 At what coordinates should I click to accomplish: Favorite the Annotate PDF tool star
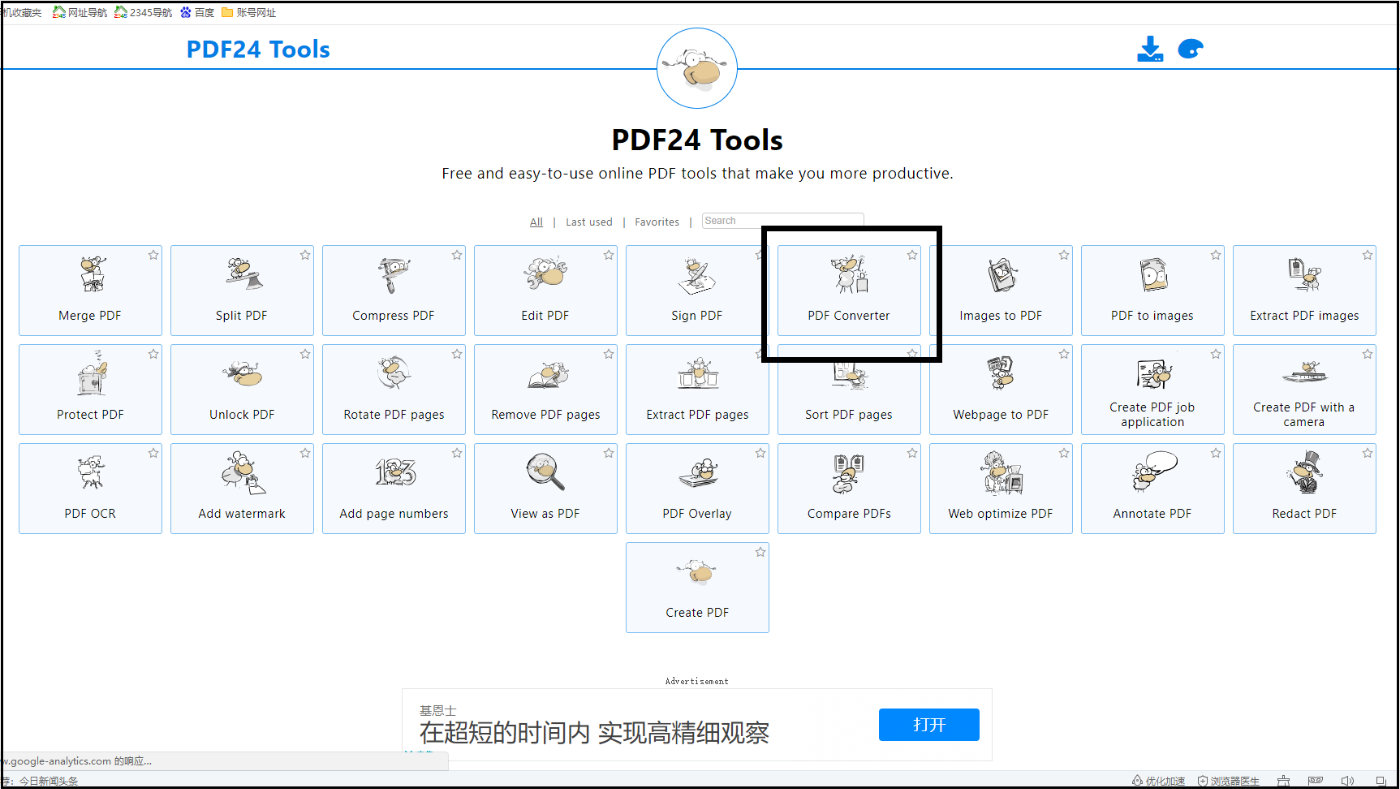(x=1216, y=453)
